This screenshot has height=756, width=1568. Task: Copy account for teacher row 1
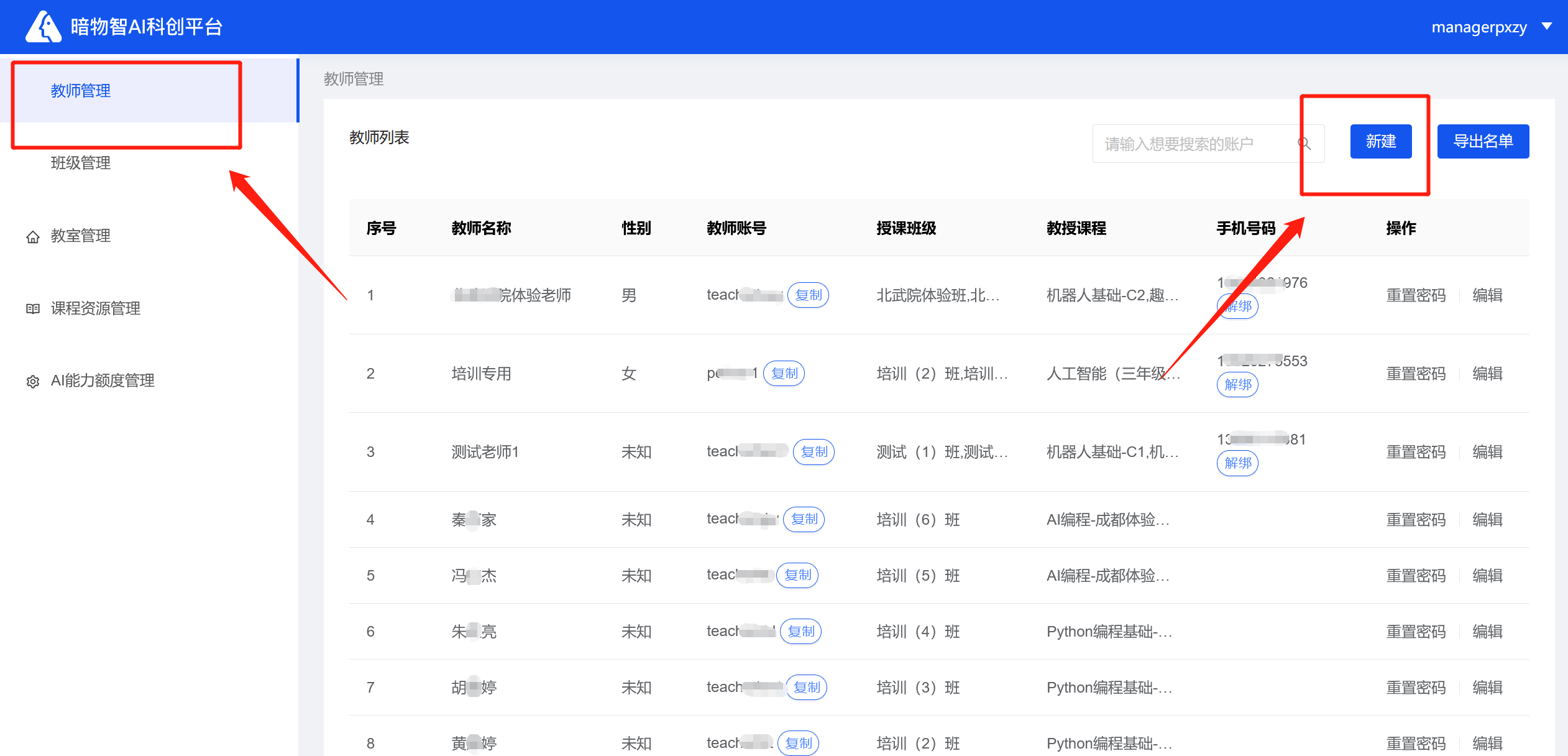[x=808, y=295]
